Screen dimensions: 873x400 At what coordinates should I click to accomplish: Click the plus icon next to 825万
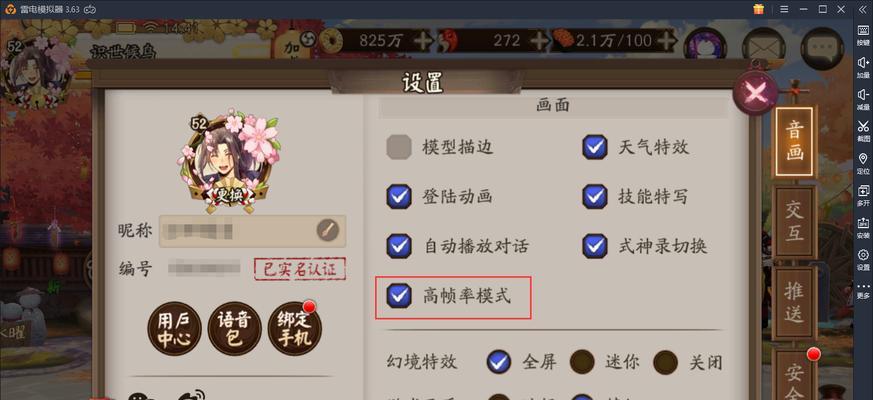(x=423, y=41)
